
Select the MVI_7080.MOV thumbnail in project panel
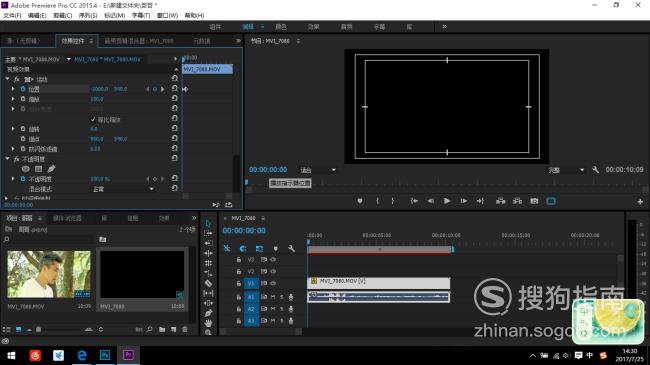[49, 274]
